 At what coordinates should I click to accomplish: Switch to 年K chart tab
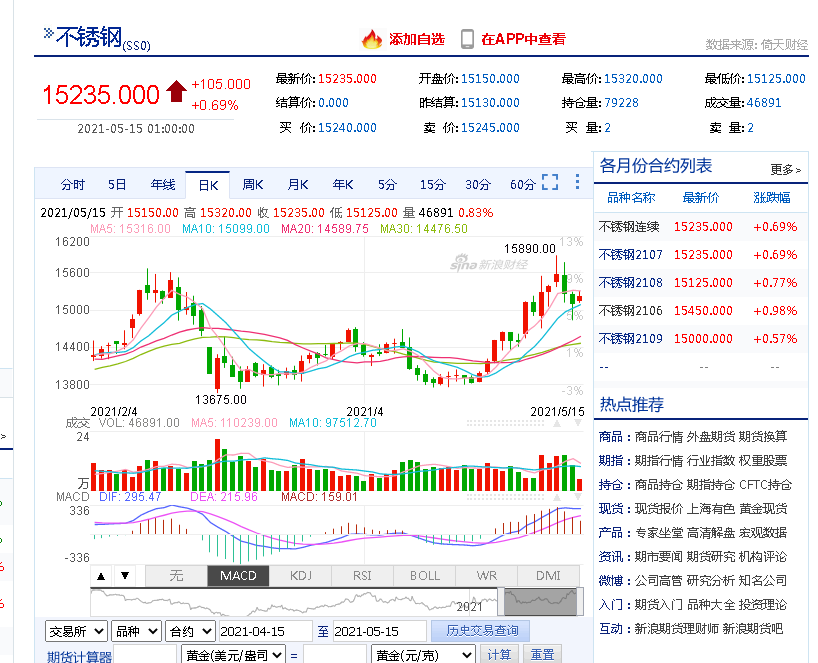click(343, 185)
